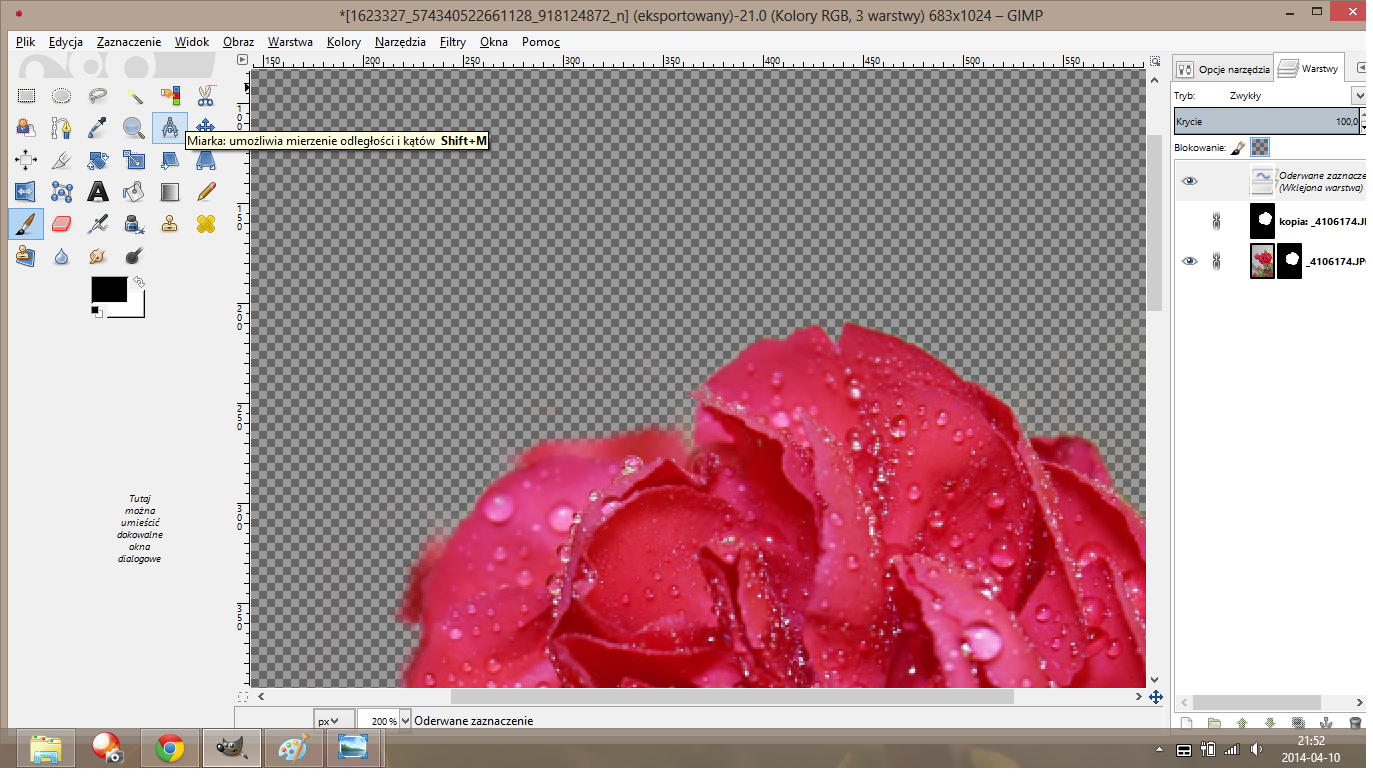Switch to the Opcje narzędzia tab
The height and width of the screenshot is (777, 1373).
point(1223,69)
